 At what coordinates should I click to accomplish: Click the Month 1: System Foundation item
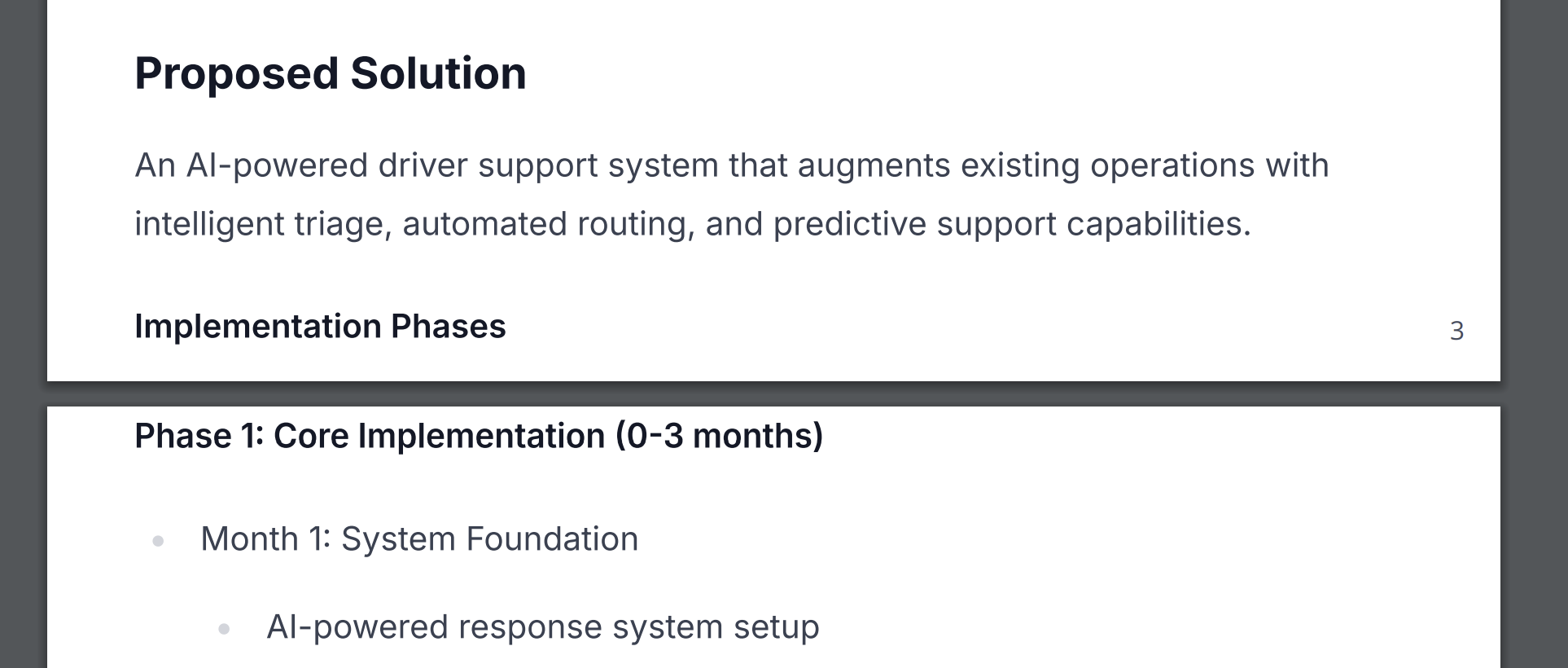click(x=419, y=539)
